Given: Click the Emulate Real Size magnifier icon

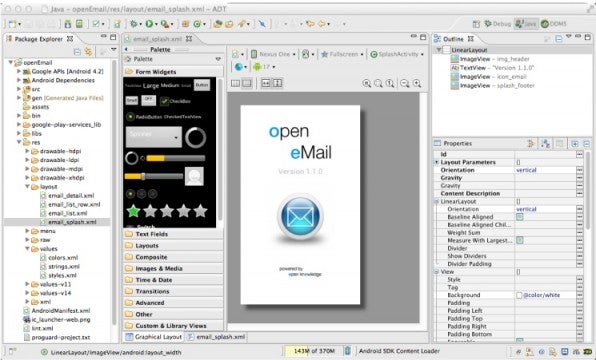Looking at the screenshot, I should click(x=366, y=83).
